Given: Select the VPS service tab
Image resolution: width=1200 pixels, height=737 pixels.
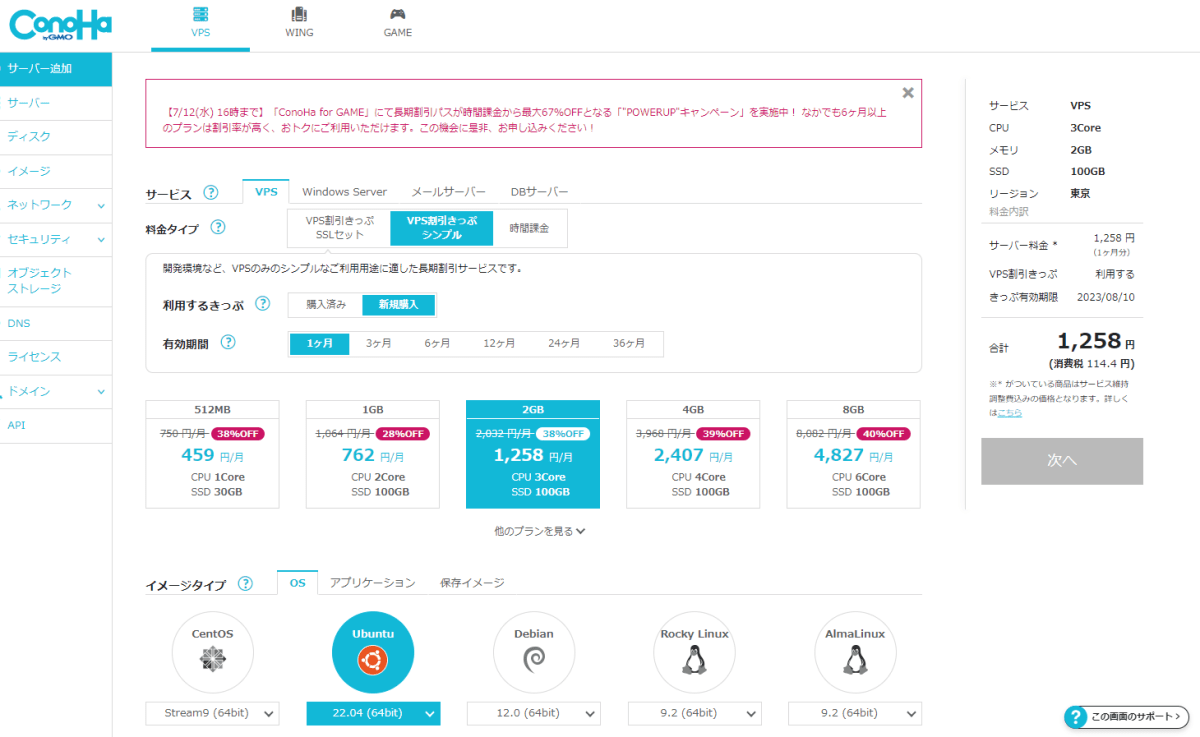Looking at the screenshot, I should [266, 192].
